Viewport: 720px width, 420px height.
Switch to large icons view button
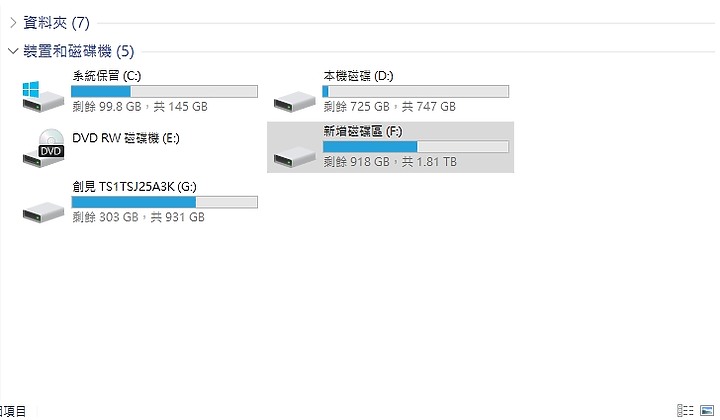pyautogui.click(x=707, y=410)
